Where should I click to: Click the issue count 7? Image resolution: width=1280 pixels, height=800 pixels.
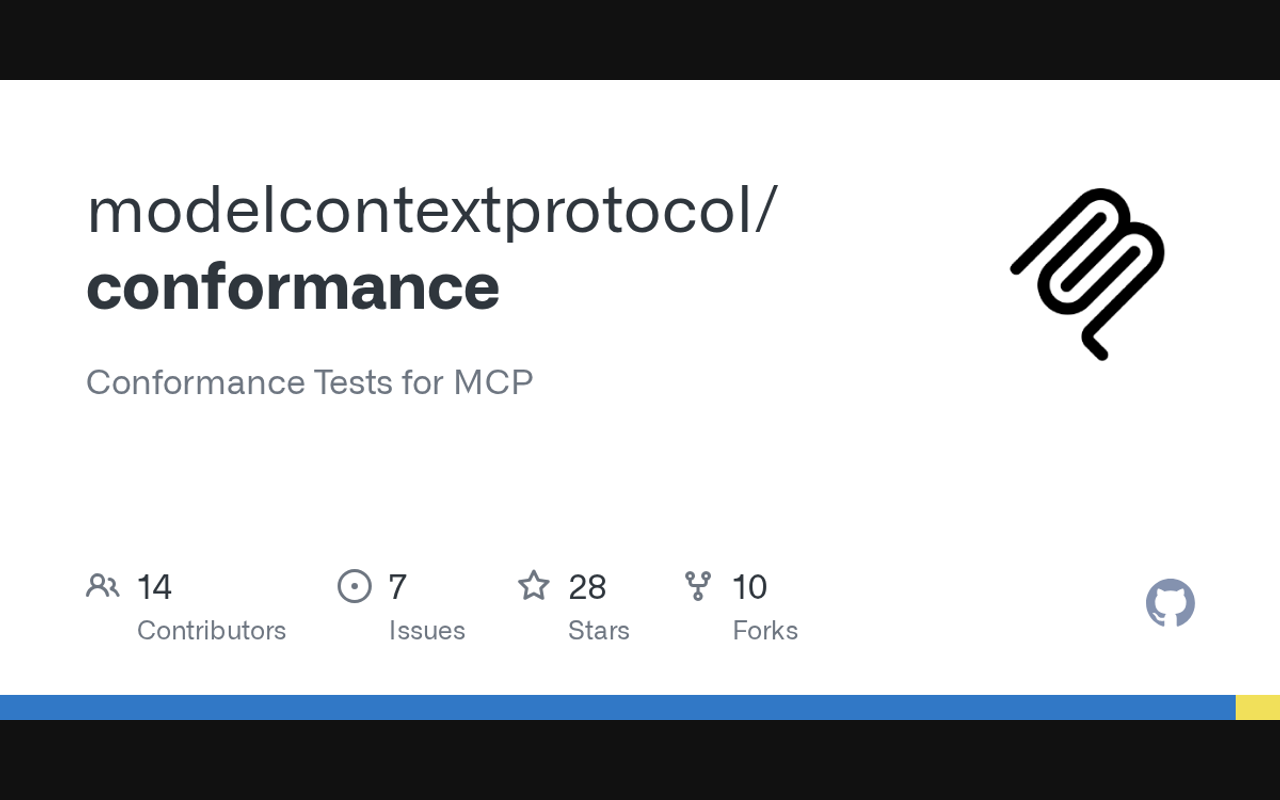point(397,587)
